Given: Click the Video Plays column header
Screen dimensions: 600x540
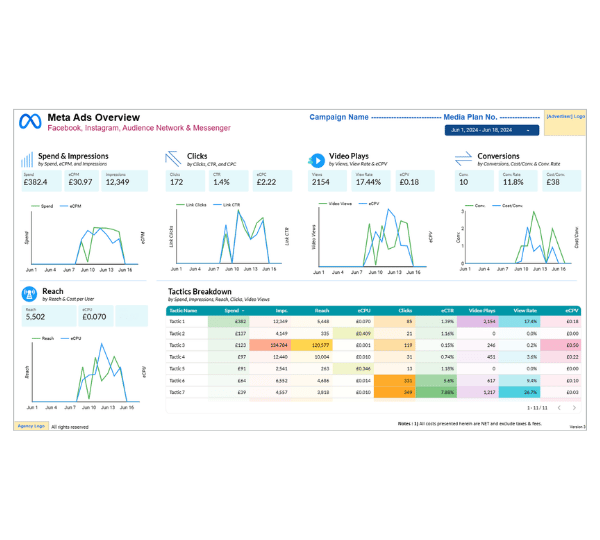Looking at the screenshot, I should point(482,310).
